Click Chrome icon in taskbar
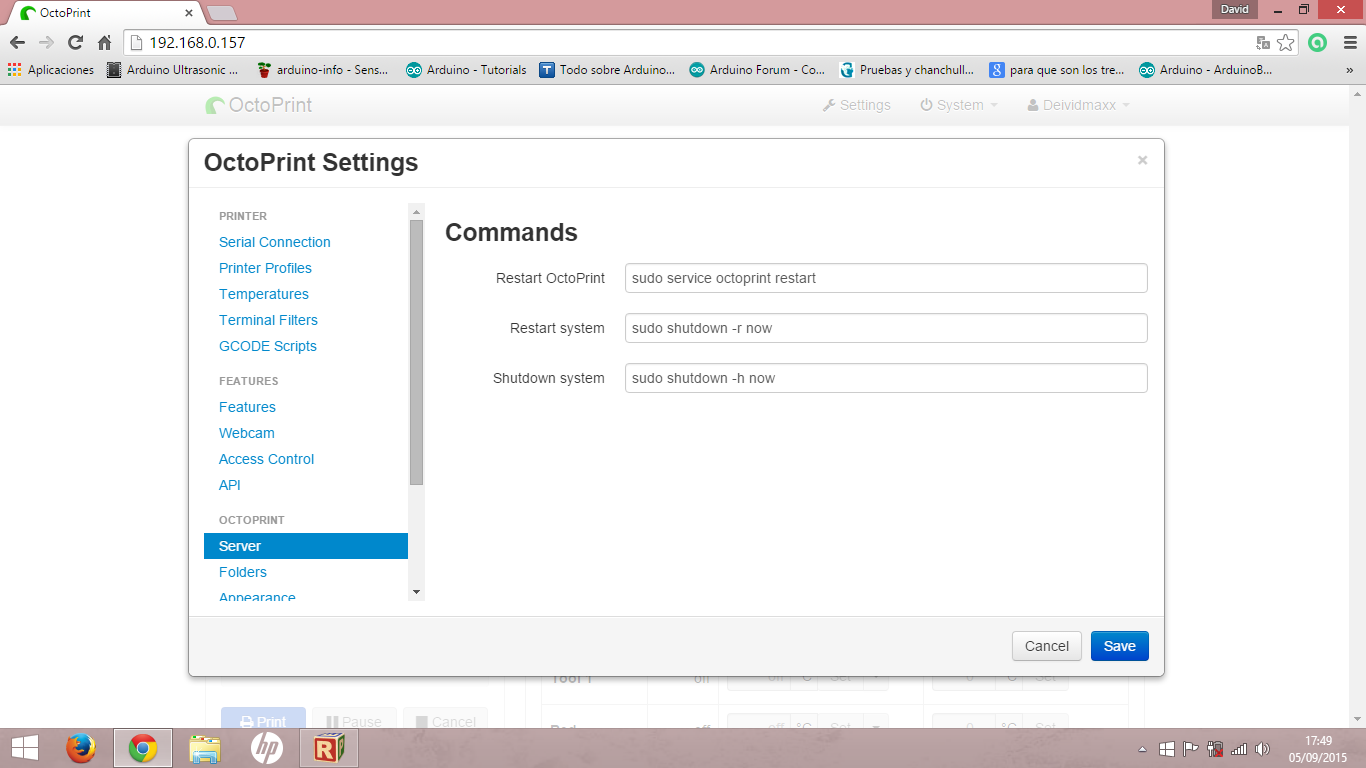The height and width of the screenshot is (768, 1366). pos(143,748)
